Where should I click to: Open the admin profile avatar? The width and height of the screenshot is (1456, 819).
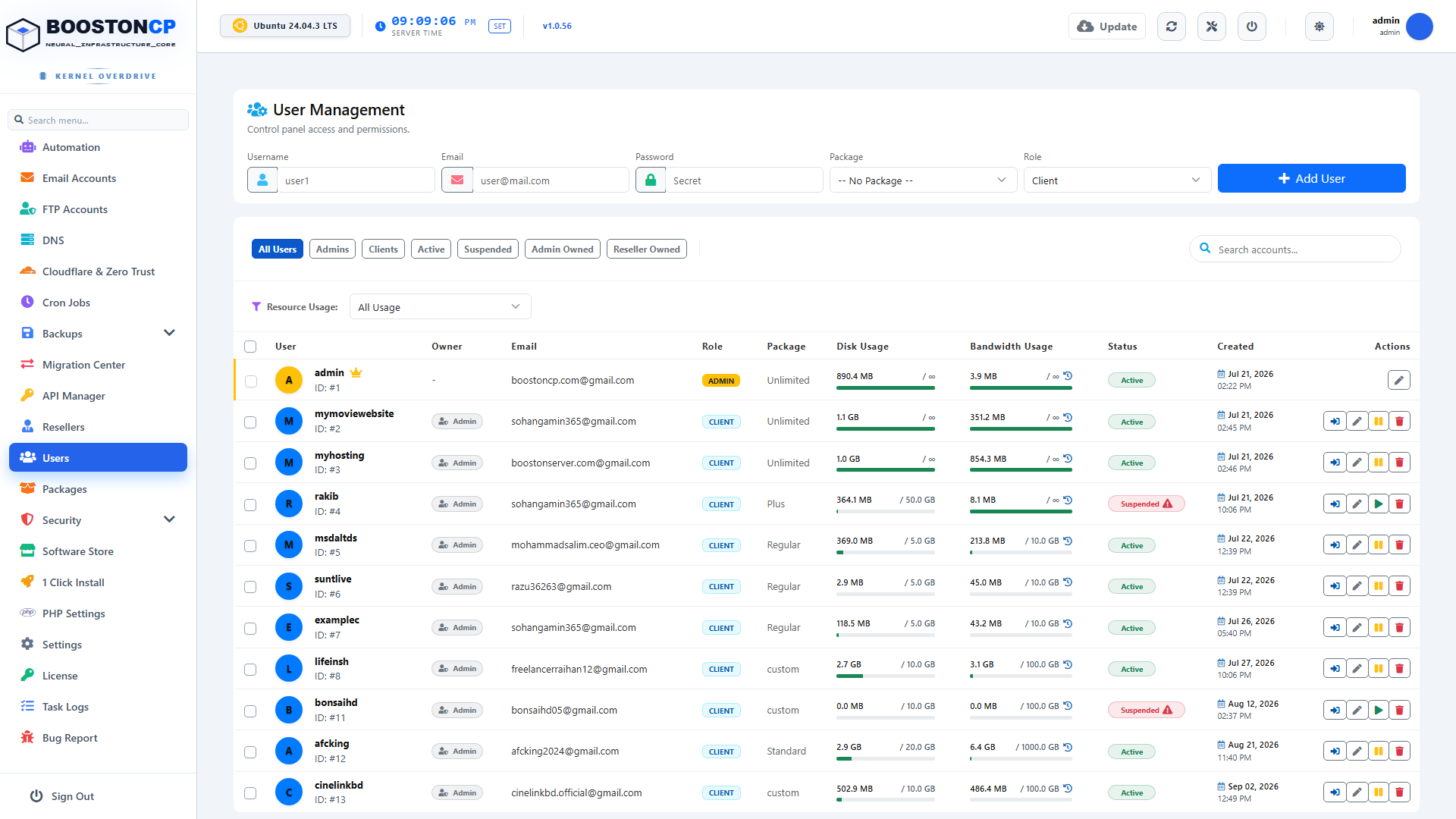pos(1419,27)
